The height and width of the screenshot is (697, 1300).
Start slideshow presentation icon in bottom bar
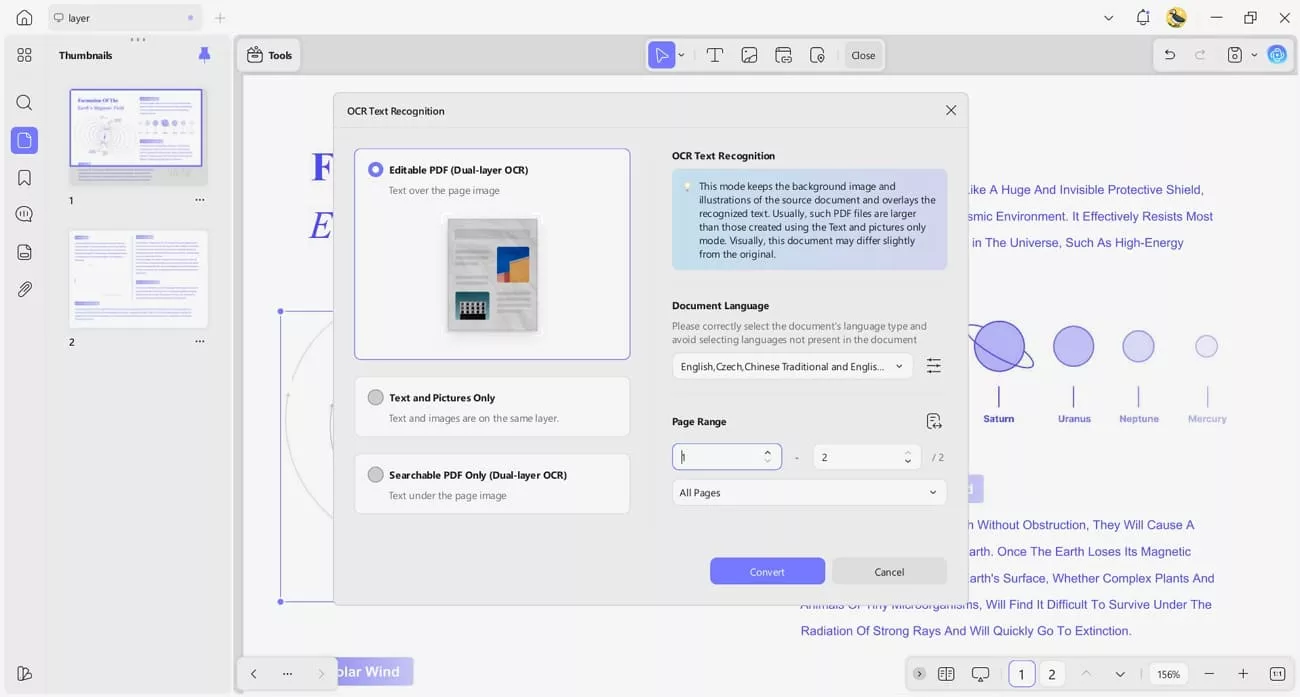pyautogui.click(x=980, y=674)
